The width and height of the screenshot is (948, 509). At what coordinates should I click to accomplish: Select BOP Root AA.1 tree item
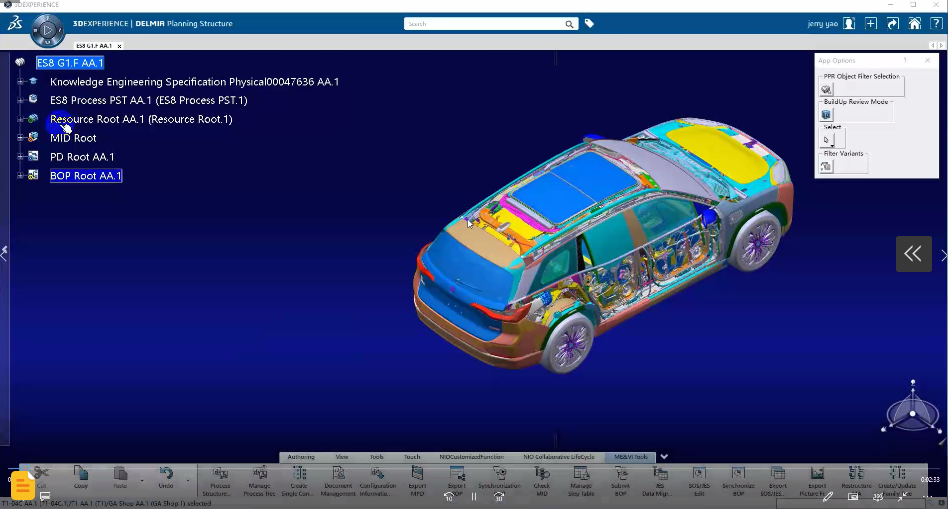[x=86, y=176]
